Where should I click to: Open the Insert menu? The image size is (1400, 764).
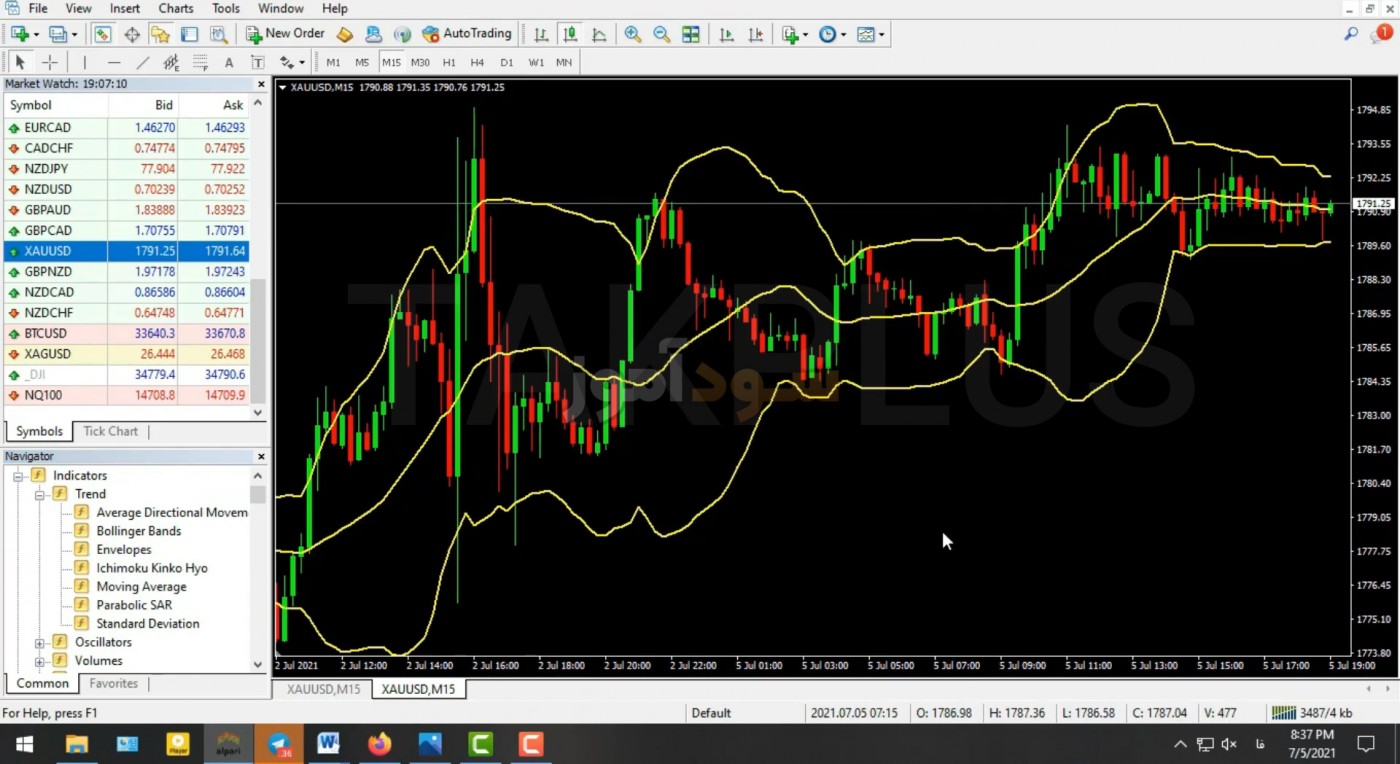125,8
